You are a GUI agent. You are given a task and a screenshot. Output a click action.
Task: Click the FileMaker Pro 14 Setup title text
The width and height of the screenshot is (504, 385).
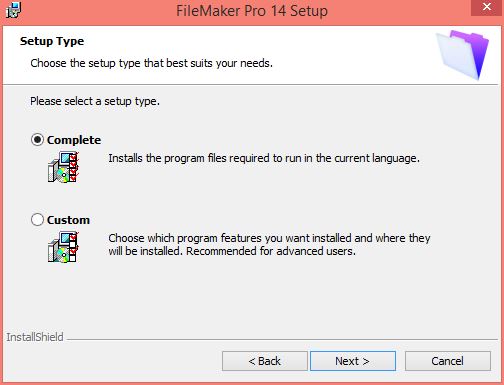(x=252, y=11)
